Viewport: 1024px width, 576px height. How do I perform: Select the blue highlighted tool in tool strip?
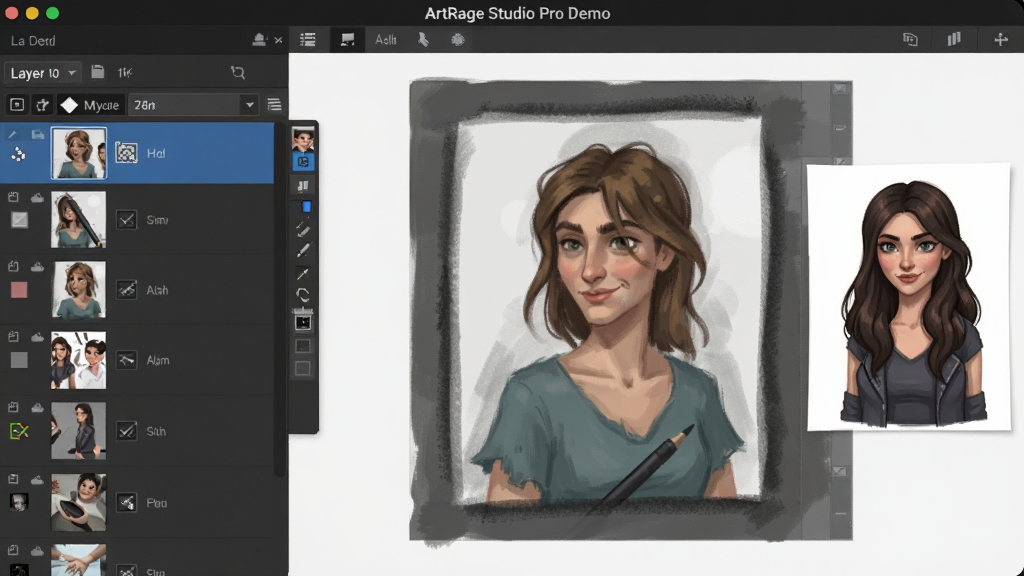coord(303,162)
